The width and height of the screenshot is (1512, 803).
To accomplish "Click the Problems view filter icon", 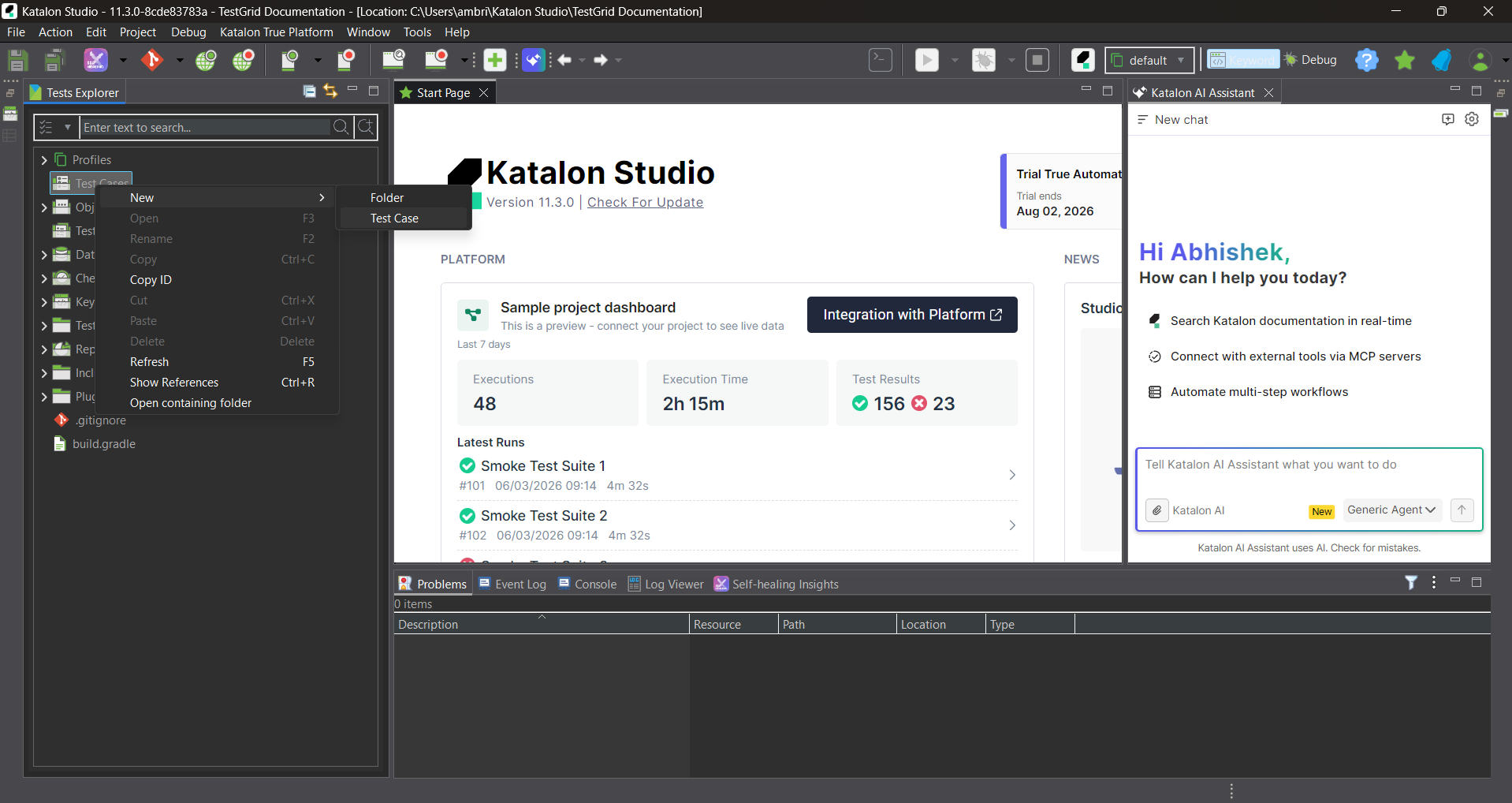I will (1411, 583).
